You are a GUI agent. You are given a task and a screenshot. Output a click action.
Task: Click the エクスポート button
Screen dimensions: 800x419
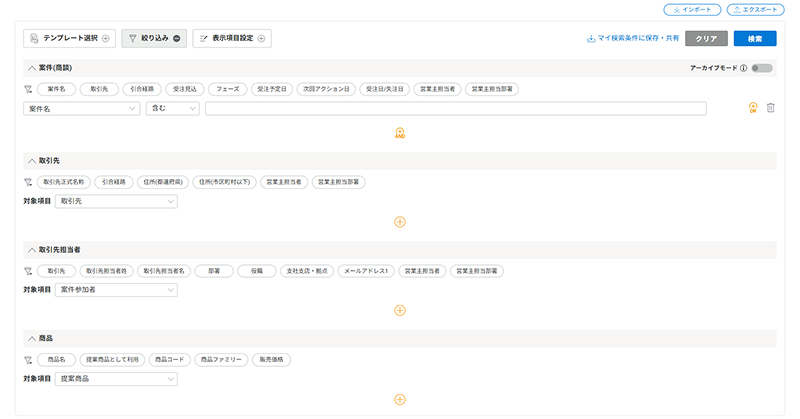point(756,10)
